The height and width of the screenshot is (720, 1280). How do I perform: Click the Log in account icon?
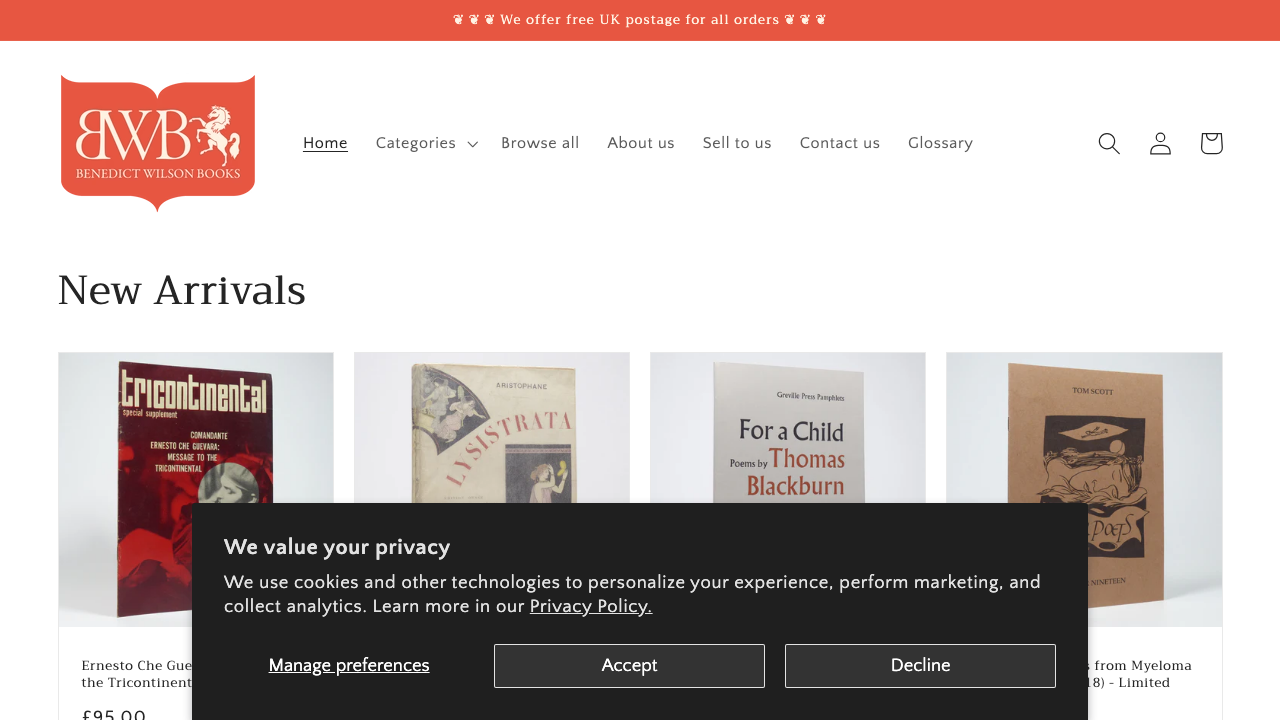[x=1158, y=143]
